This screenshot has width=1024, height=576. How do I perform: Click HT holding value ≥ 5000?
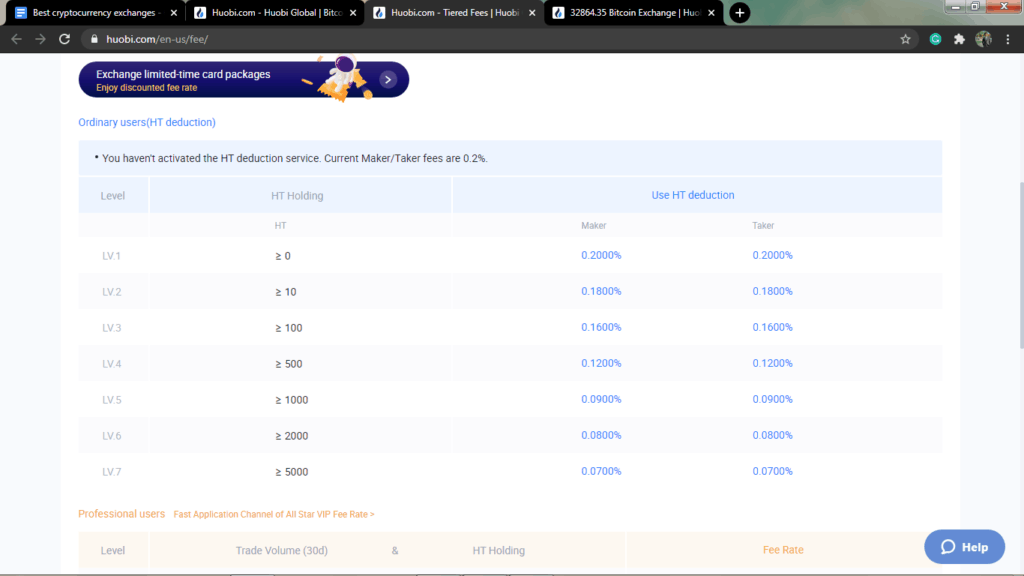[291, 472]
